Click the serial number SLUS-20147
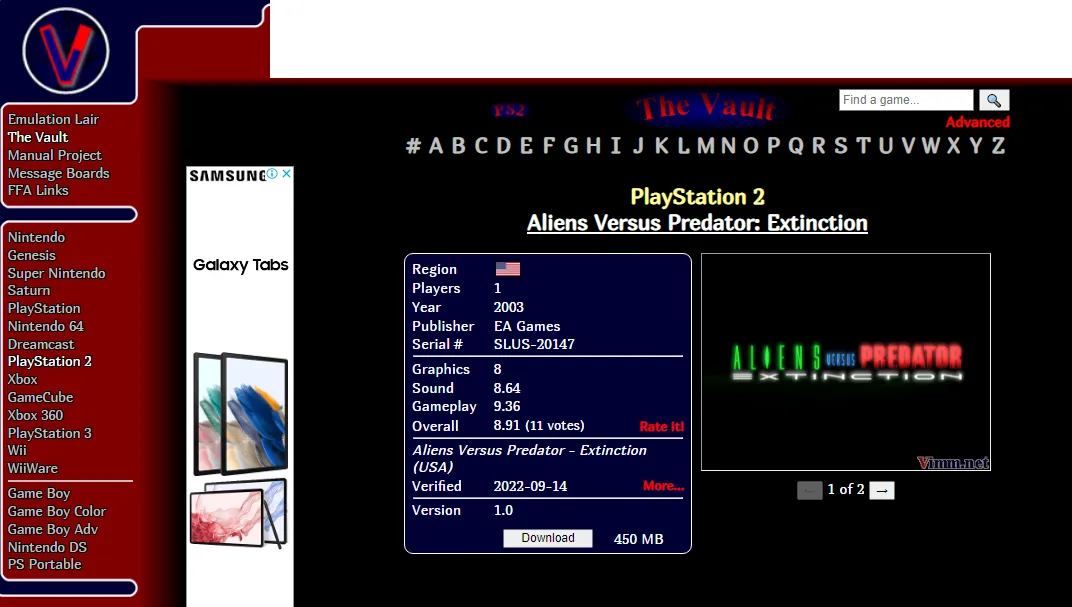This screenshot has width=1072, height=607. [x=534, y=345]
